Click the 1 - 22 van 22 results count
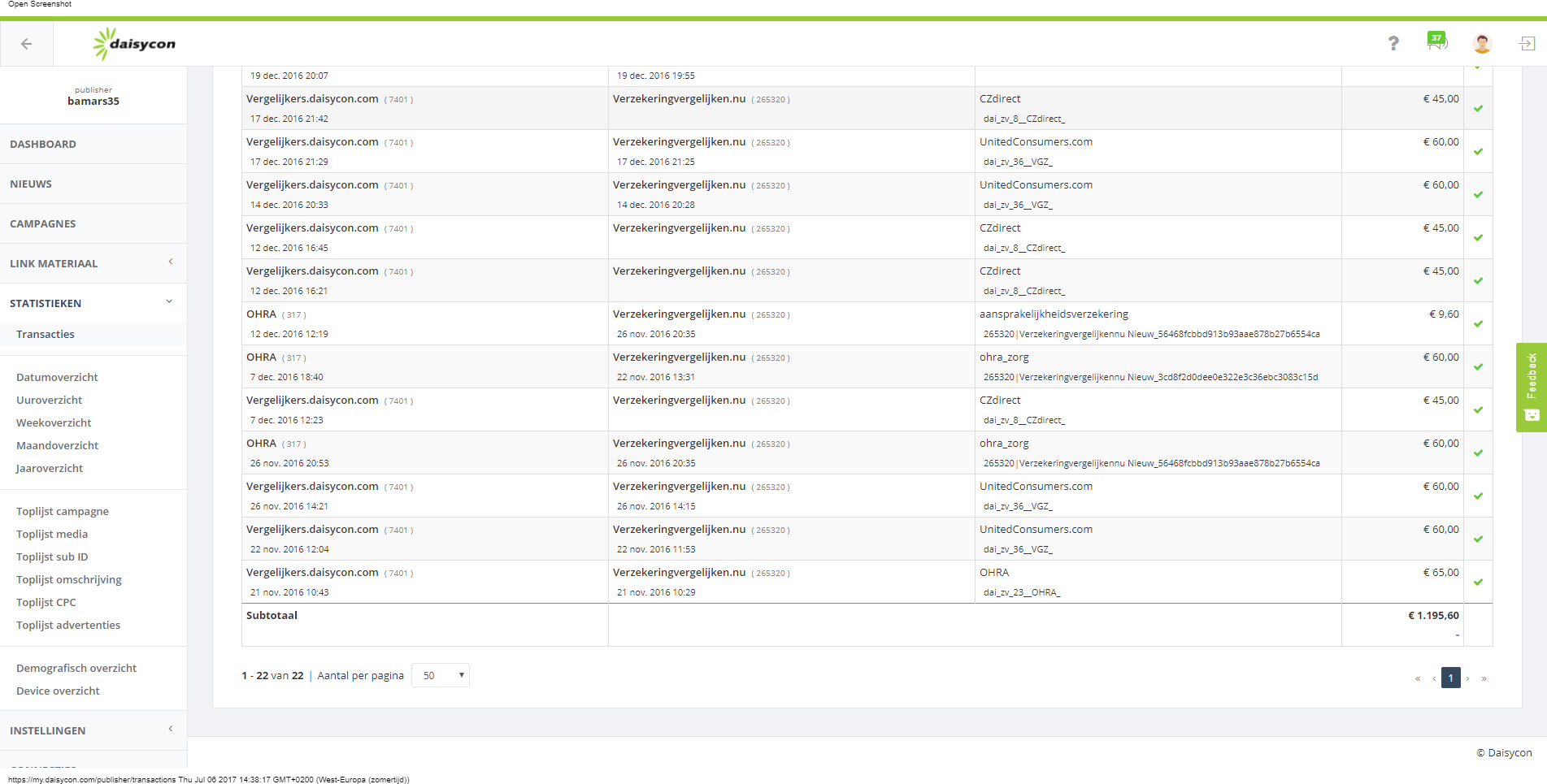Viewport: 1547px width, 784px height. 272,675
